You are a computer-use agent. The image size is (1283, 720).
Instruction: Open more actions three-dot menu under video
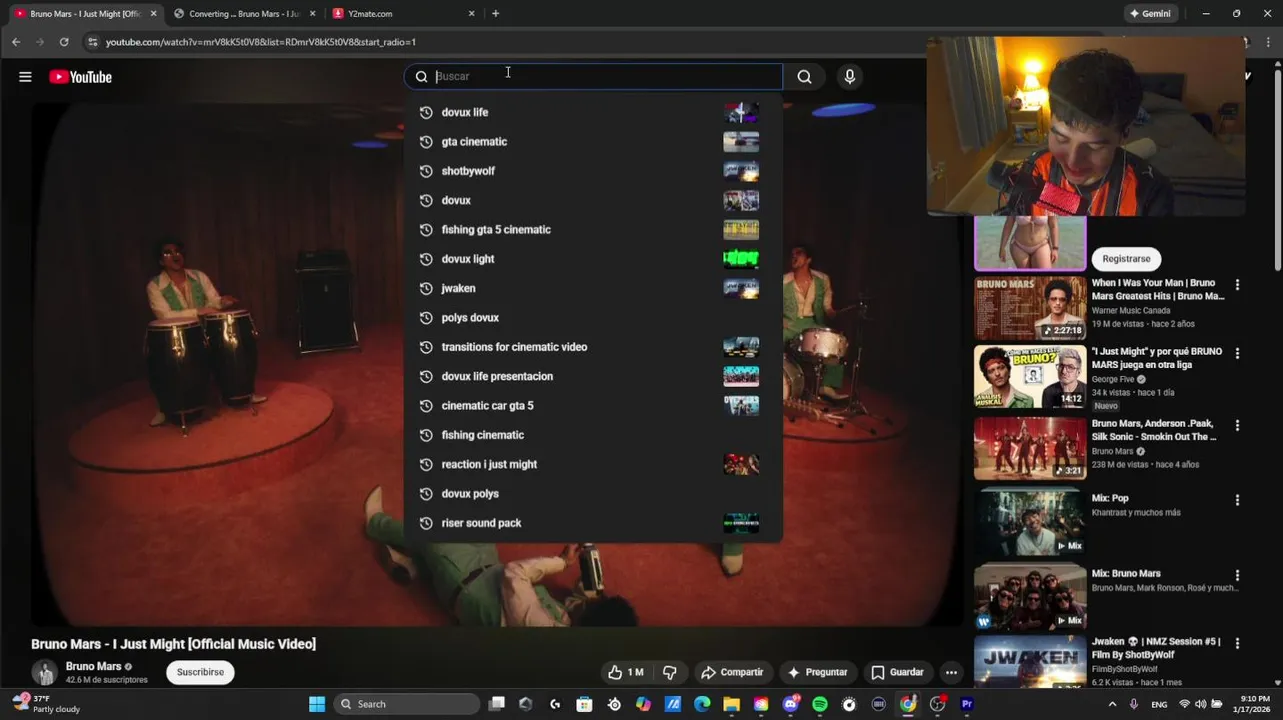[x=951, y=672]
